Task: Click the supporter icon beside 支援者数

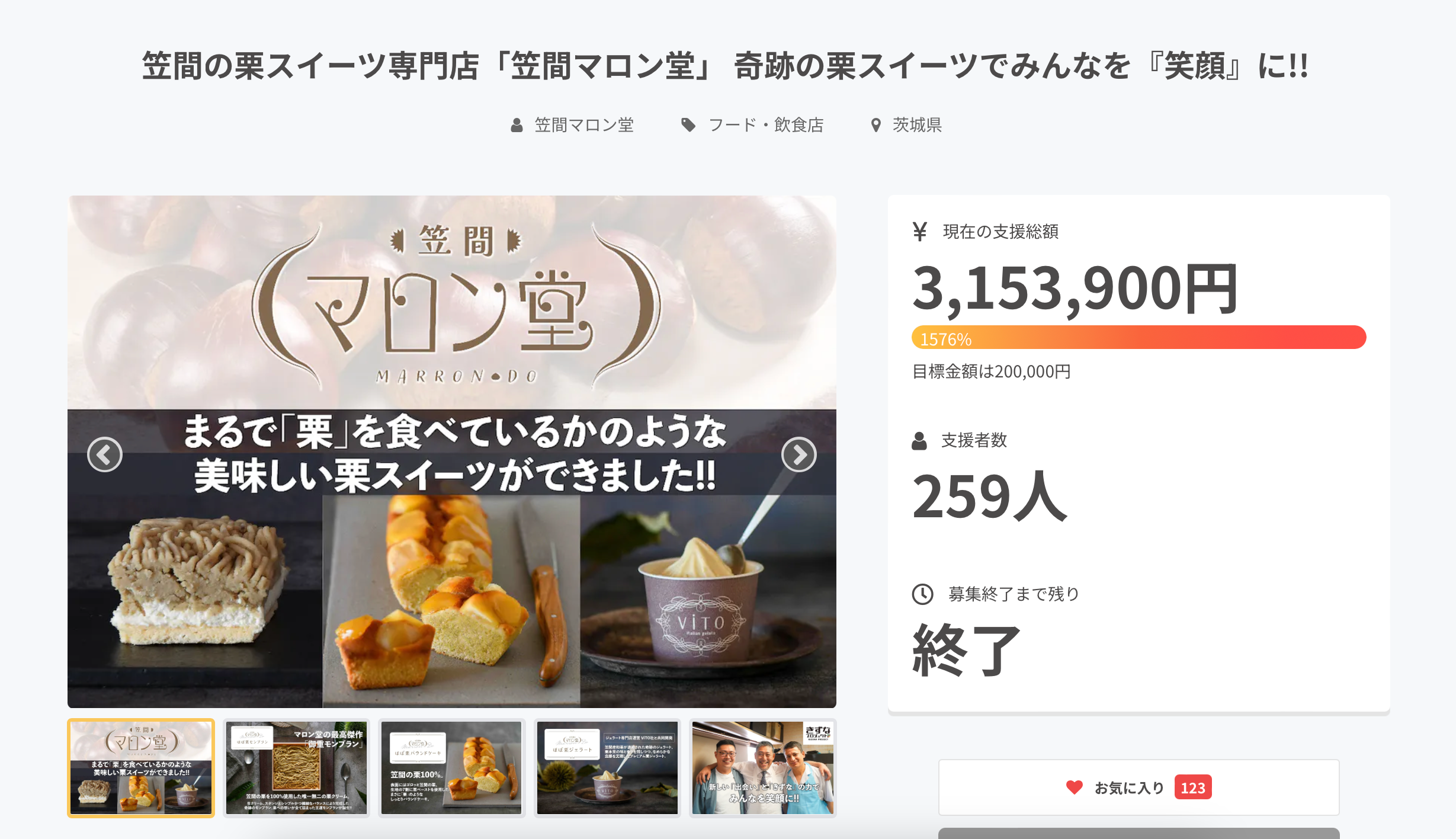Action: (919, 441)
